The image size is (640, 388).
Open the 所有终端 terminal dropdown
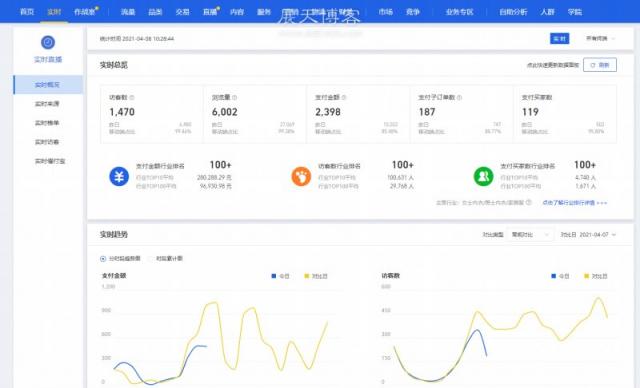(600, 38)
